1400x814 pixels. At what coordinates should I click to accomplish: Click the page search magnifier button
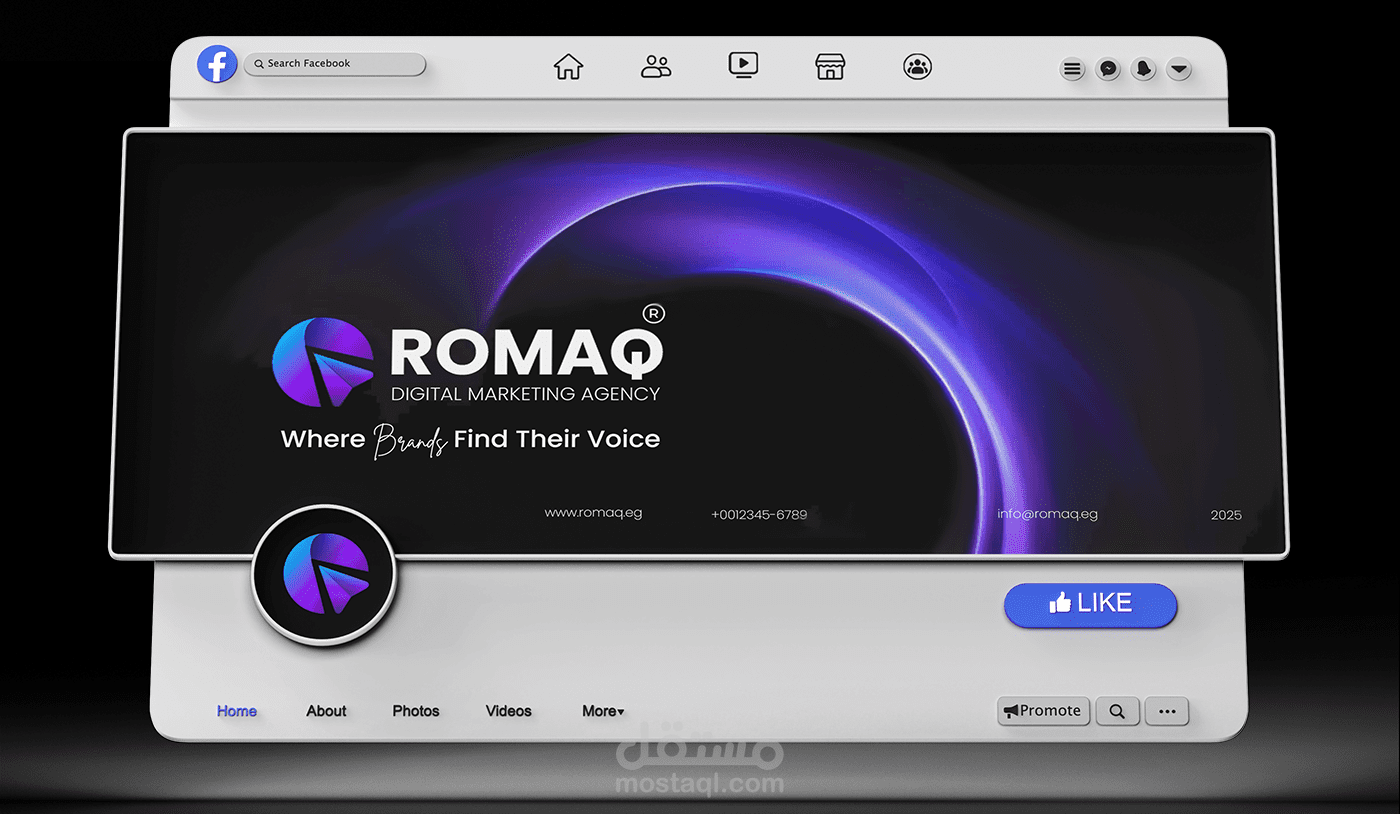tap(1117, 711)
